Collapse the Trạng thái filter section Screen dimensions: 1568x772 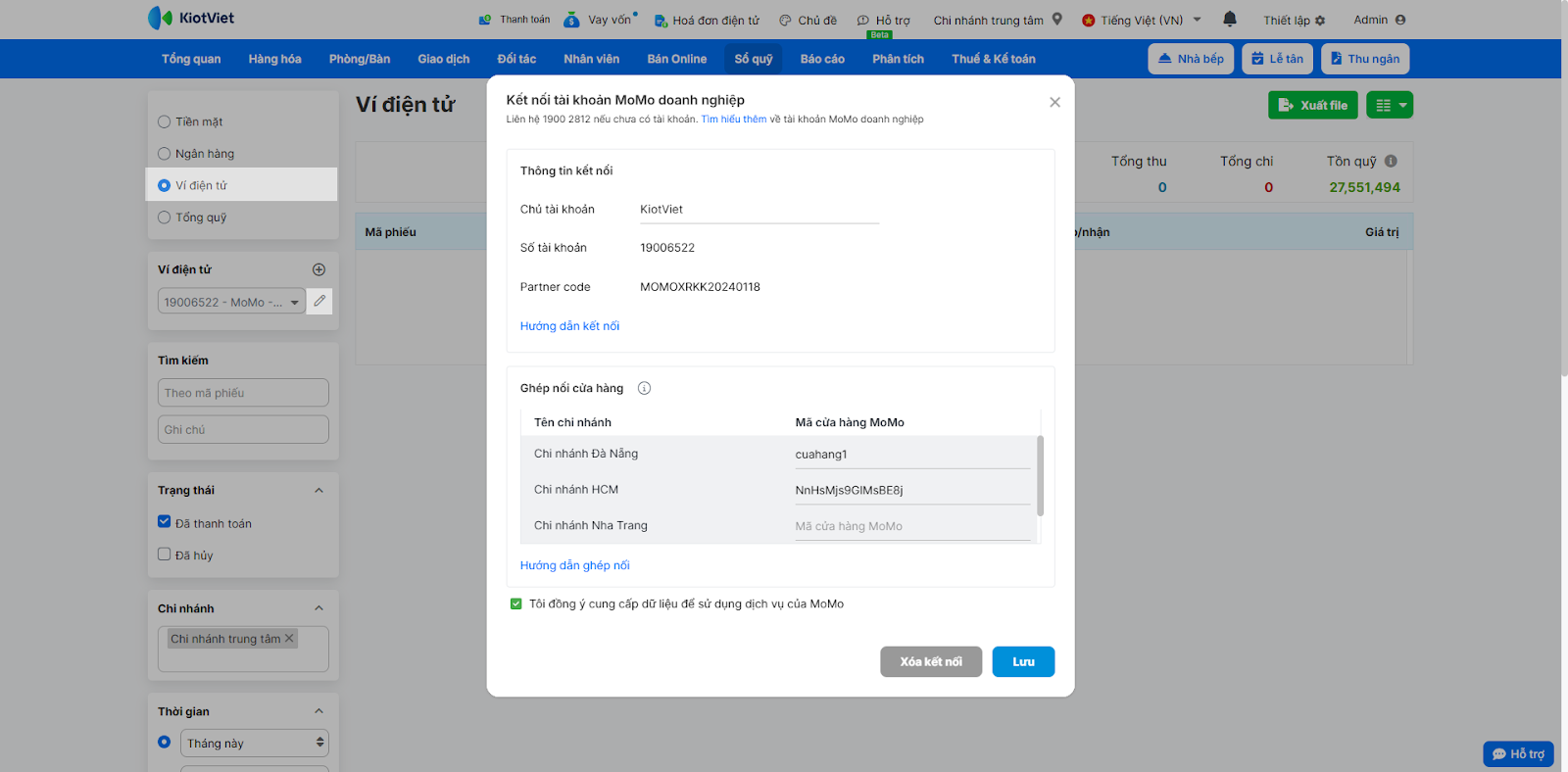pos(318,490)
